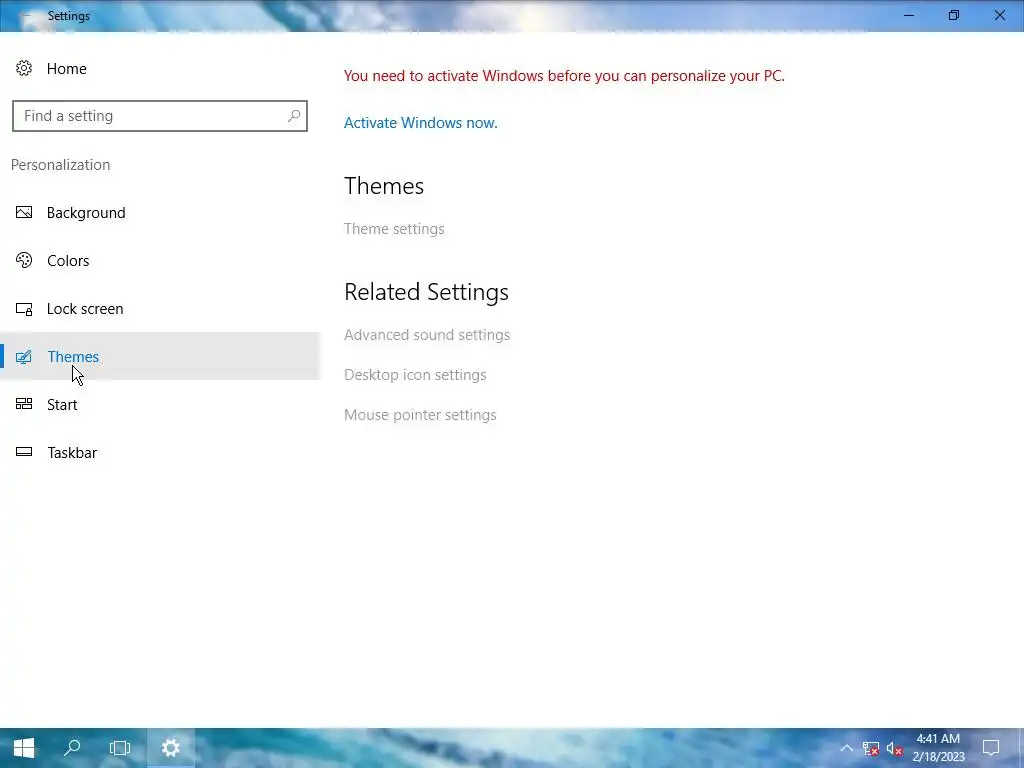Click the Lock screen monitor icon

tap(24, 308)
